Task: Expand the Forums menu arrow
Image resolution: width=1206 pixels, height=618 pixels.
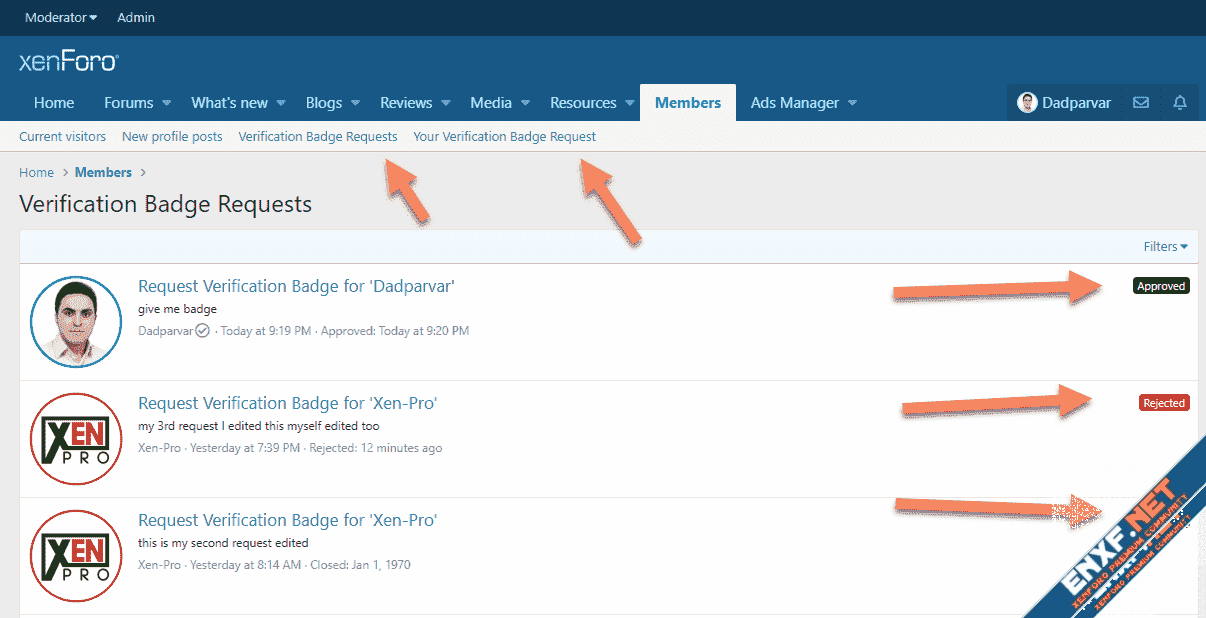Action: click(167, 103)
